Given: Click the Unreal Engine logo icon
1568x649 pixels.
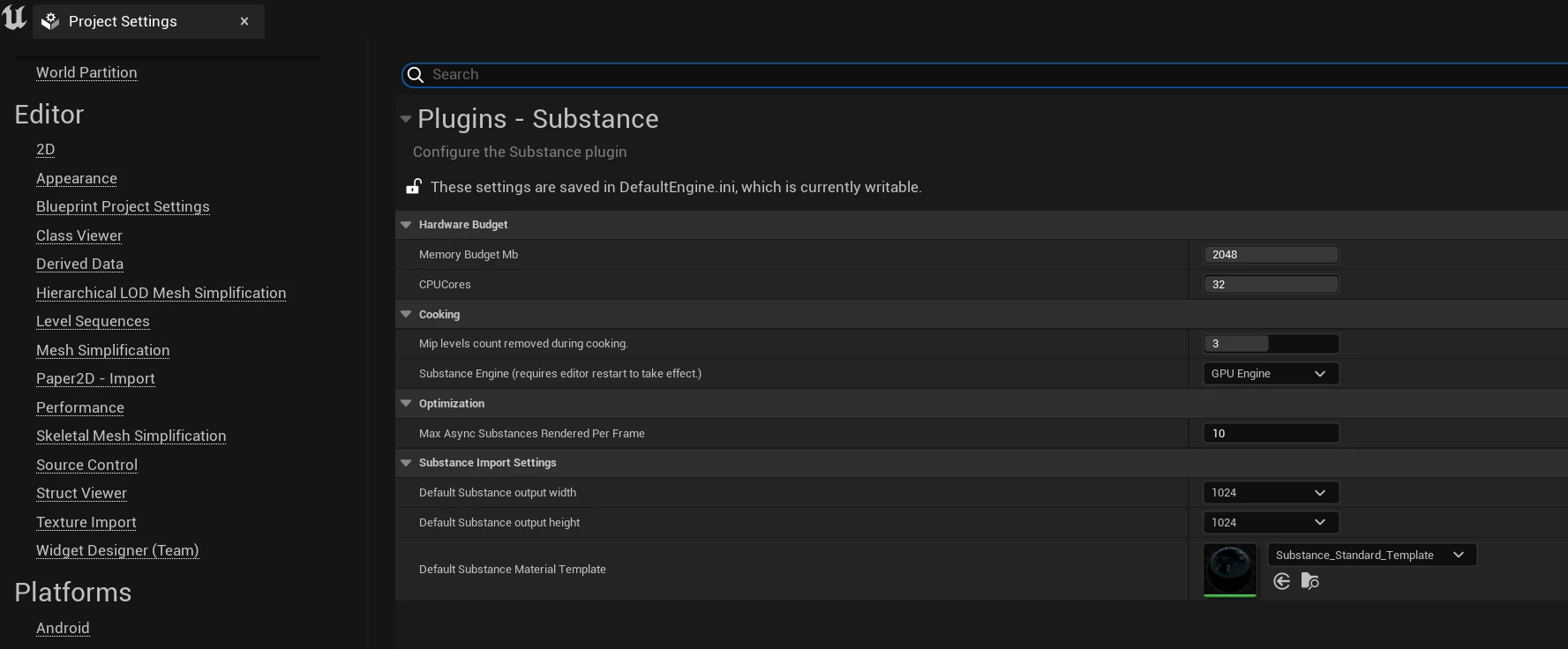Looking at the screenshot, I should (14, 18).
